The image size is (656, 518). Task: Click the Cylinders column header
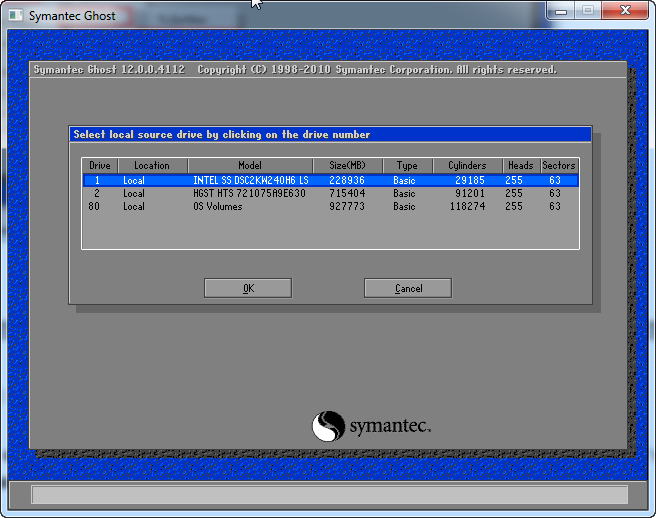(467, 166)
